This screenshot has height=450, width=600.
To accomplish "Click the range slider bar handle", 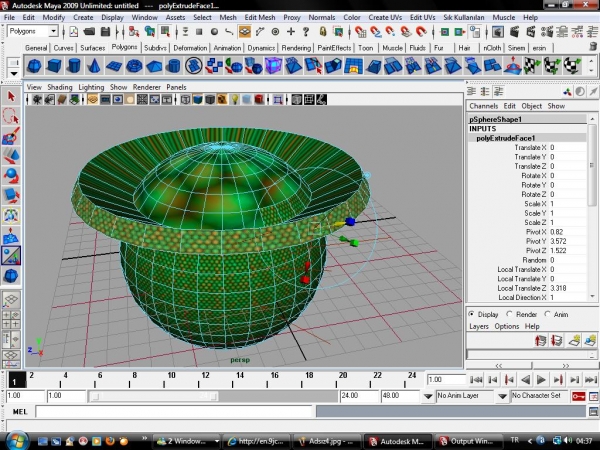I will click(x=155, y=396).
